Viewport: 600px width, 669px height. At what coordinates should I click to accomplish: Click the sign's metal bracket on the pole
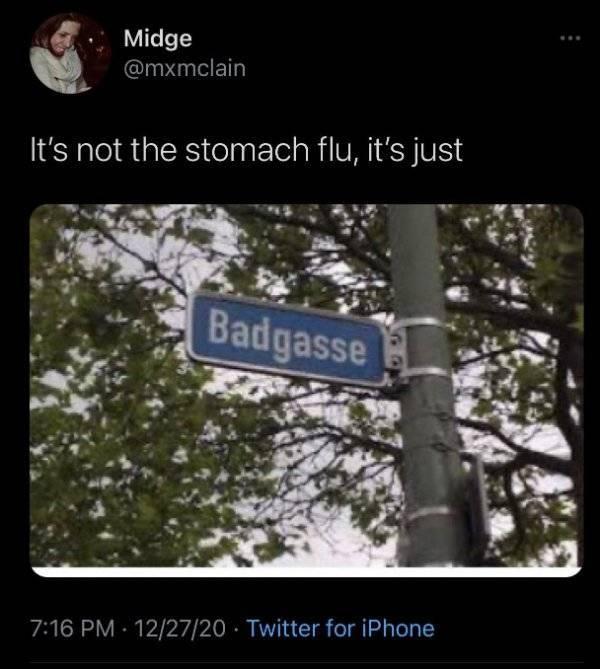click(410, 348)
